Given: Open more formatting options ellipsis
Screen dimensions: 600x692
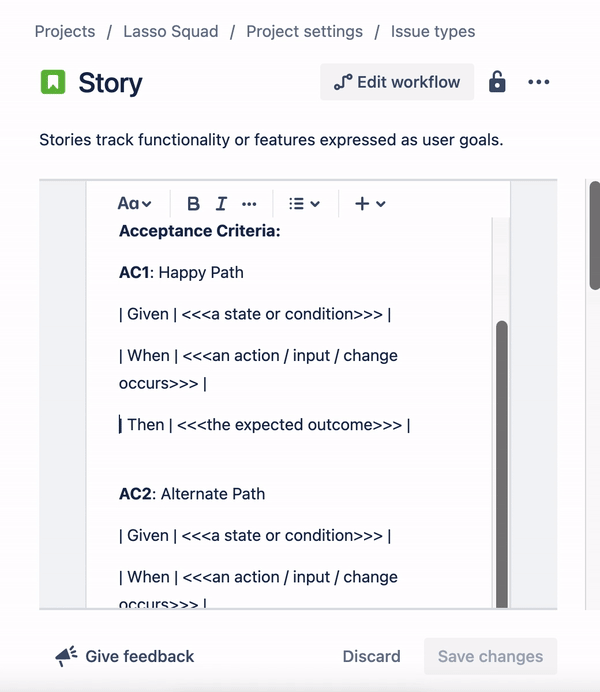Looking at the screenshot, I should tap(249, 204).
